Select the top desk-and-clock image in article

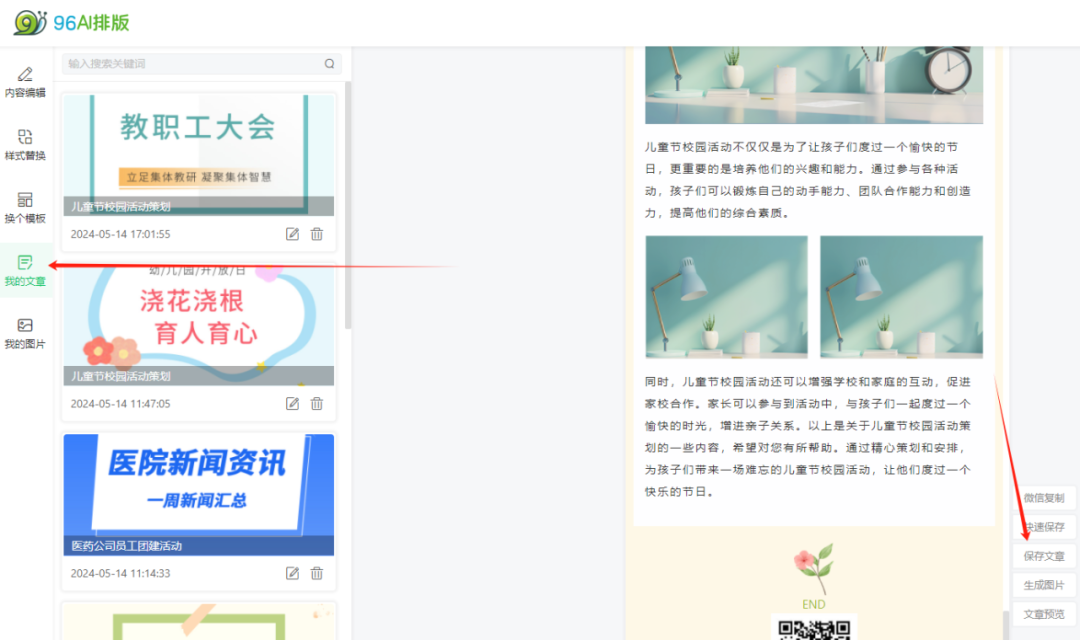814,85
